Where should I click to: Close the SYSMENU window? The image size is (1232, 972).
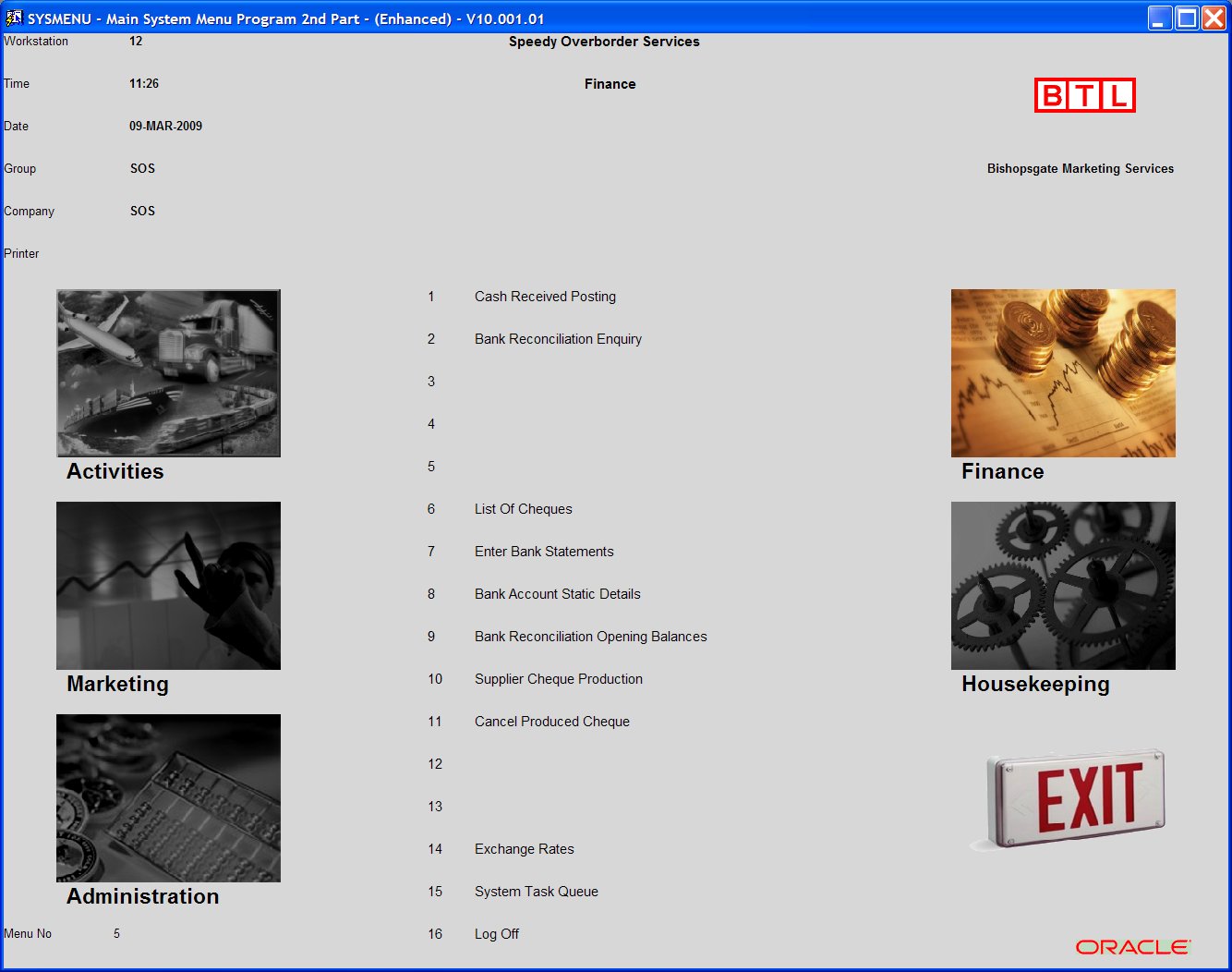[1214, 18]
